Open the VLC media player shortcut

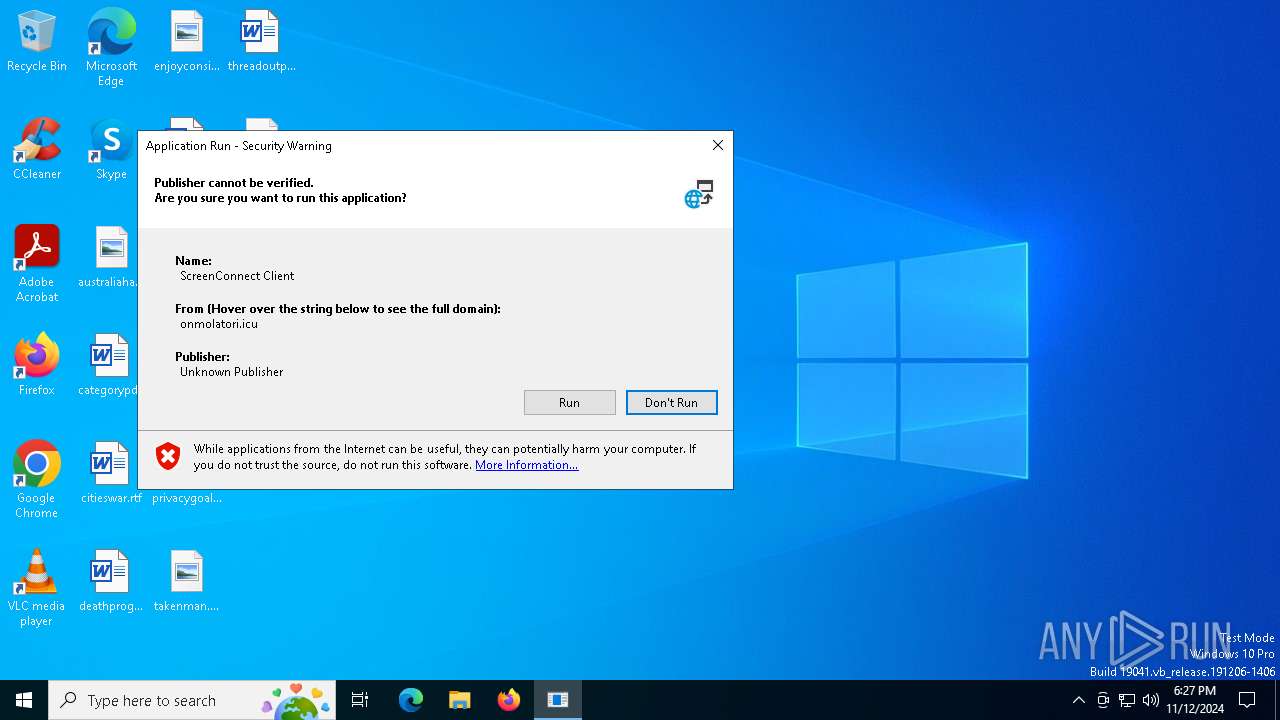click(37, 588)
